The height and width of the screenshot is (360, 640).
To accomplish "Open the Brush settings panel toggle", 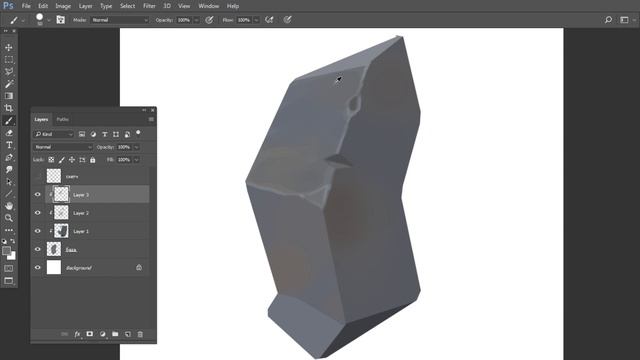I will click(x=60, y=20).
